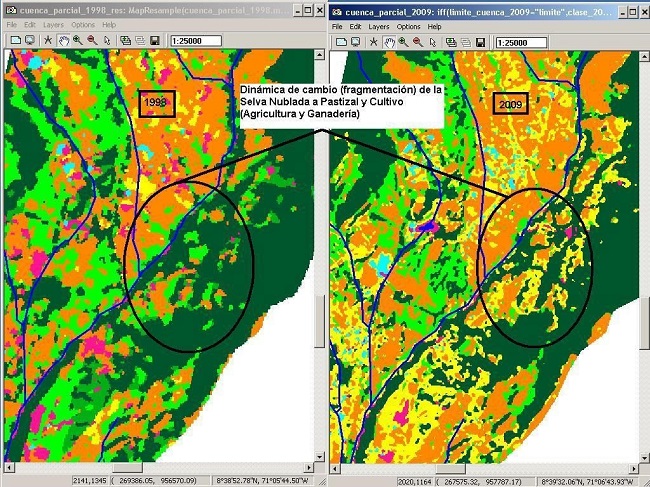Viewport: 650px width, 487px height.
Task: Click the Add Layer icon in 2009 window
Action: coord(450,41)
